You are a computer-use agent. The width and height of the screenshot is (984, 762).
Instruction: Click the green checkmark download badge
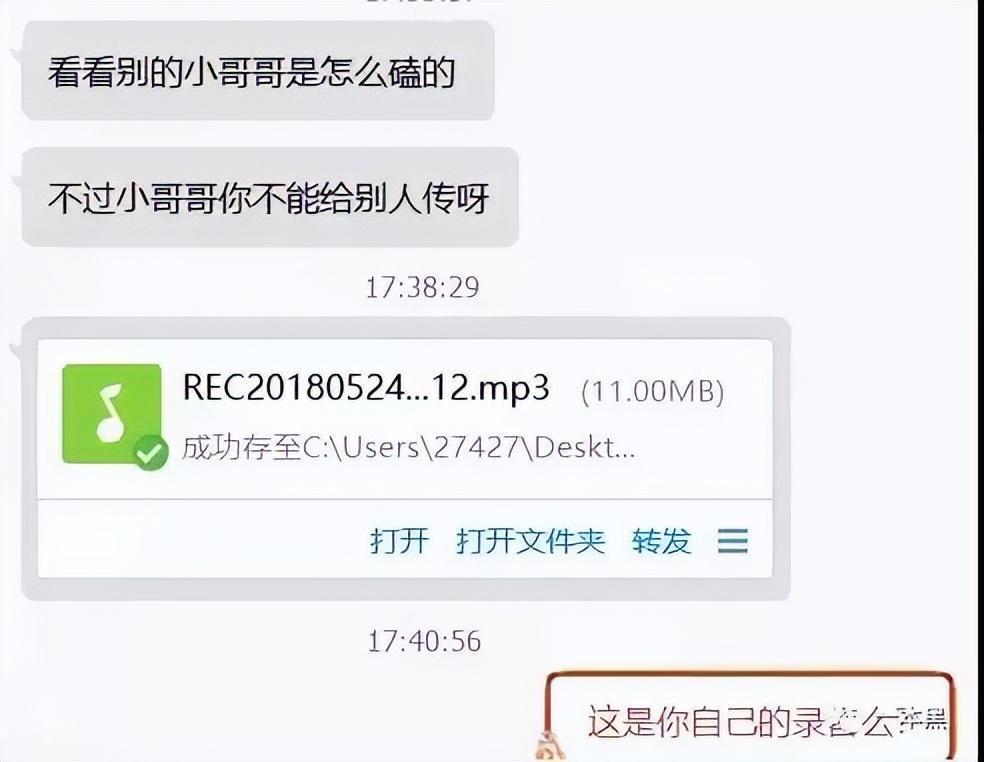coord(151,452)
